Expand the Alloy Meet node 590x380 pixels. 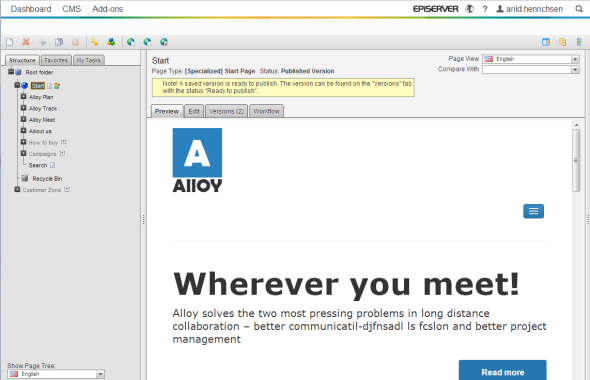coord(23,119)
